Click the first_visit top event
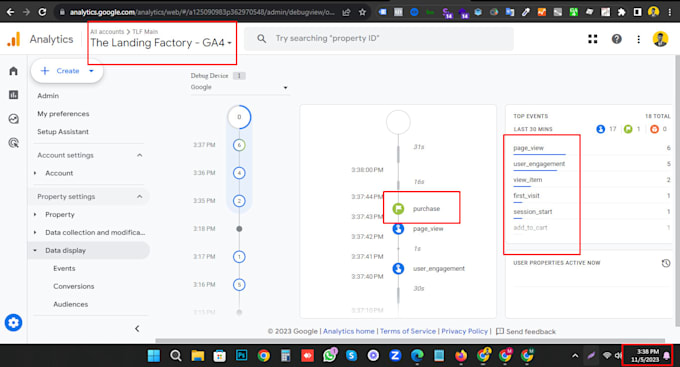The width and height of the screenshot is (680, 367). click(526, 196)
